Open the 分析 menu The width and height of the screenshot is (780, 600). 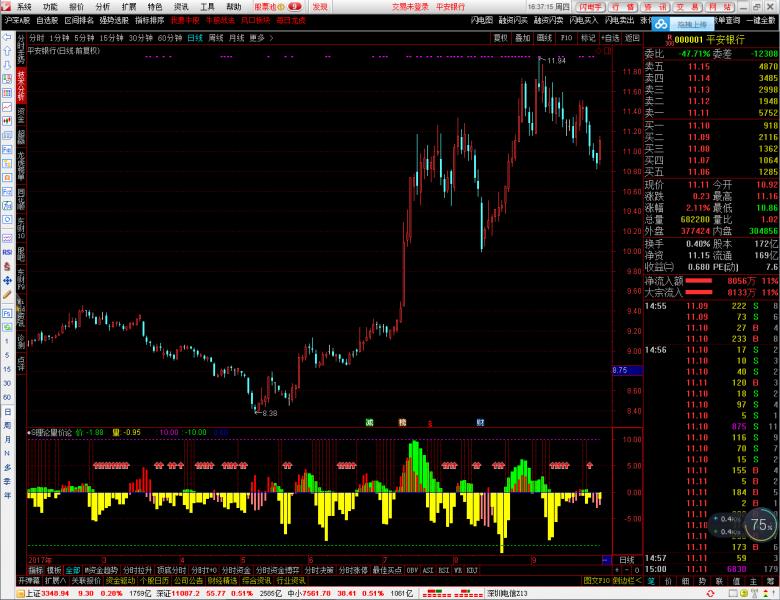pos(102,6)
